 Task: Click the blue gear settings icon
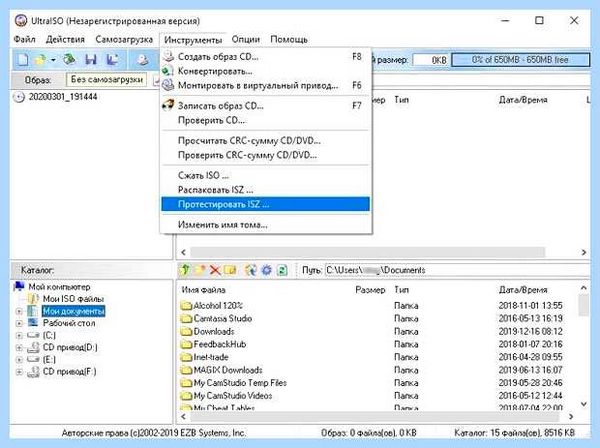266,270
